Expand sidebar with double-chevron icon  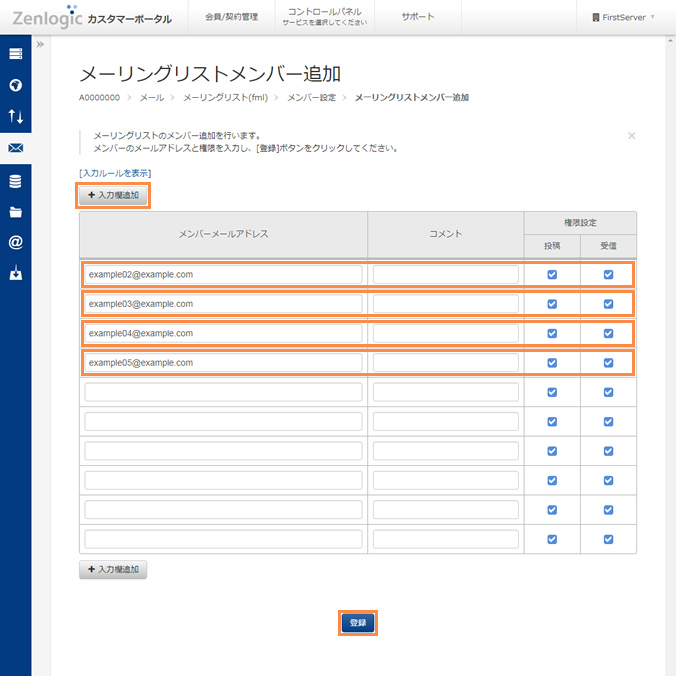(40, 44)
